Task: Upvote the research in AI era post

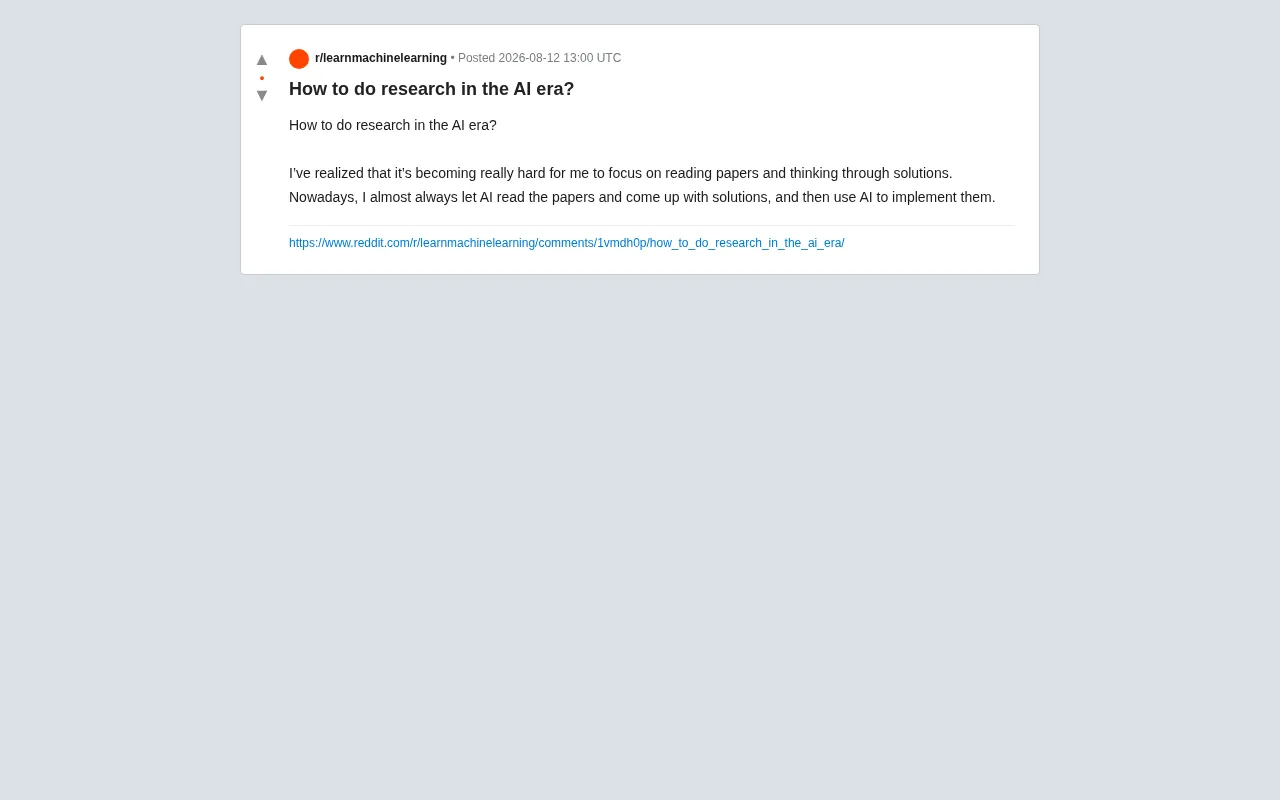Action: [262, 60]
